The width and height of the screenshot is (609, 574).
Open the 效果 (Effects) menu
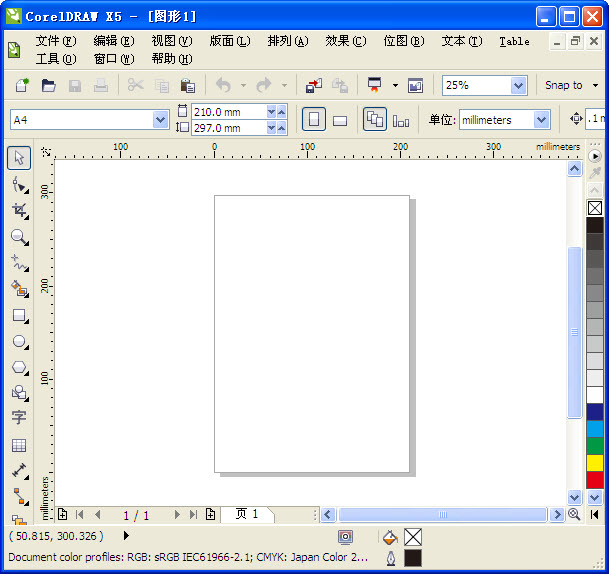(345, 41)
